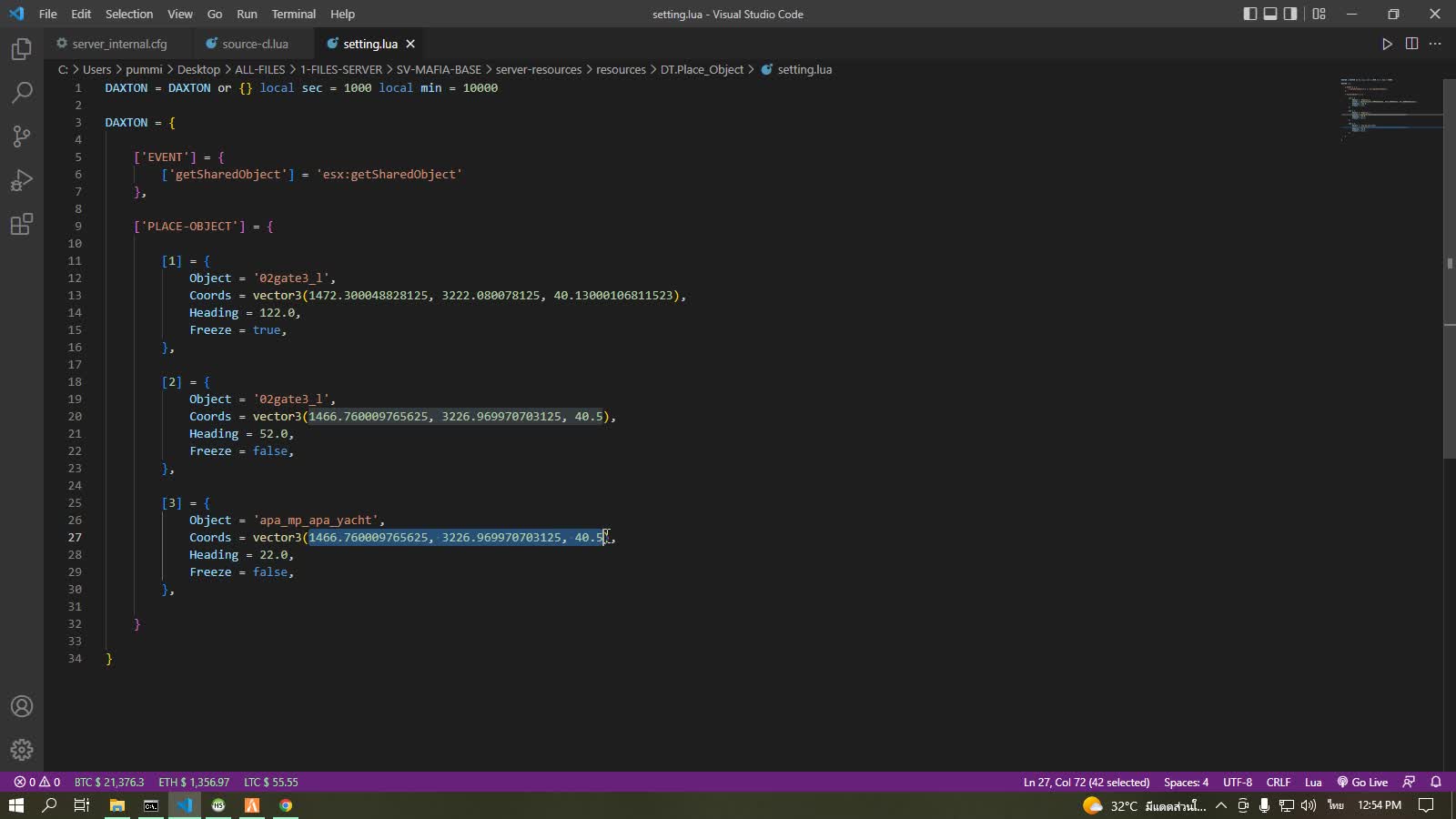Toggle the secondary sidebar layout button
The height and width of the screenshot is (819, 1456).
click(x=1290, y=14)
